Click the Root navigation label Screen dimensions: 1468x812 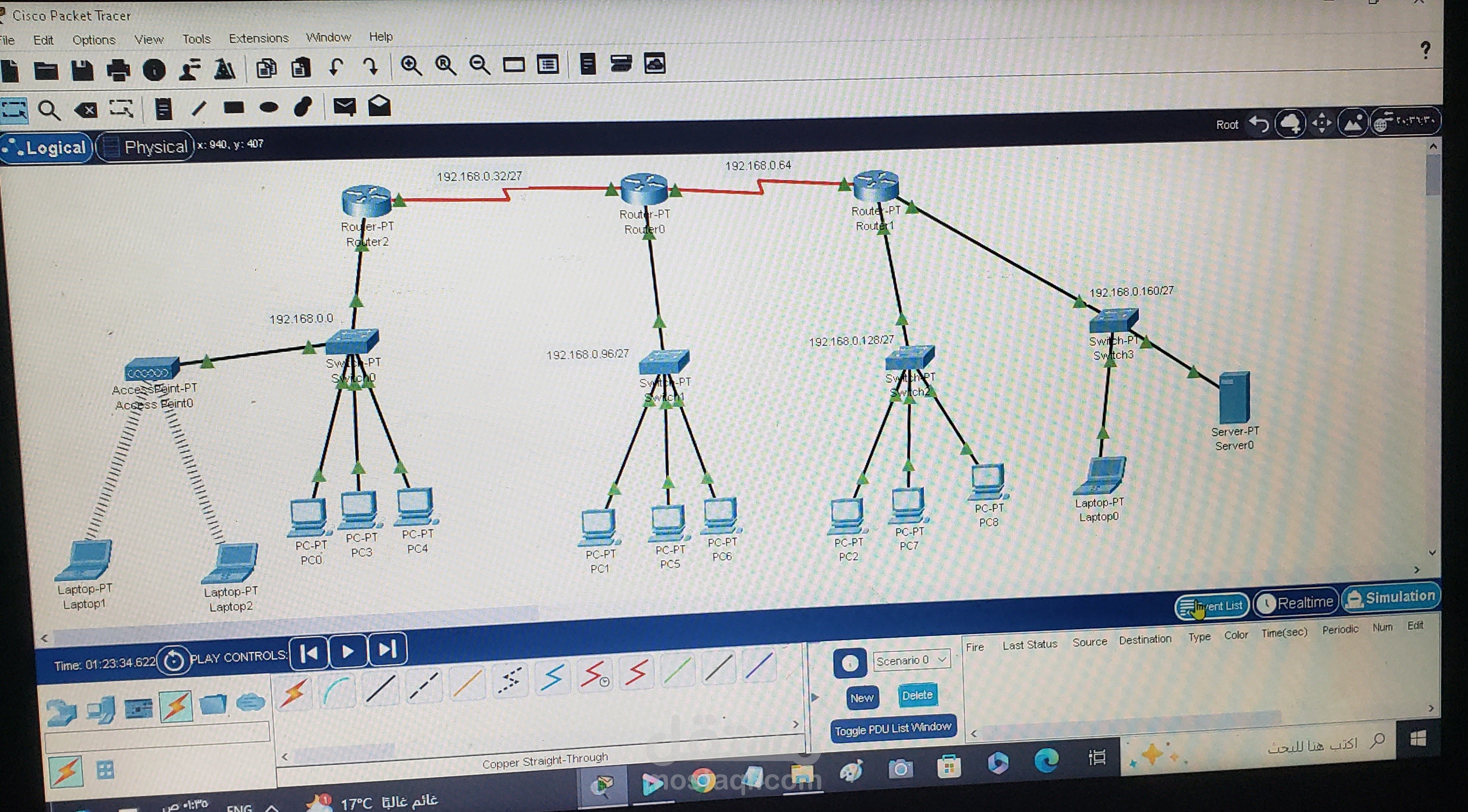click(1226, 125)
